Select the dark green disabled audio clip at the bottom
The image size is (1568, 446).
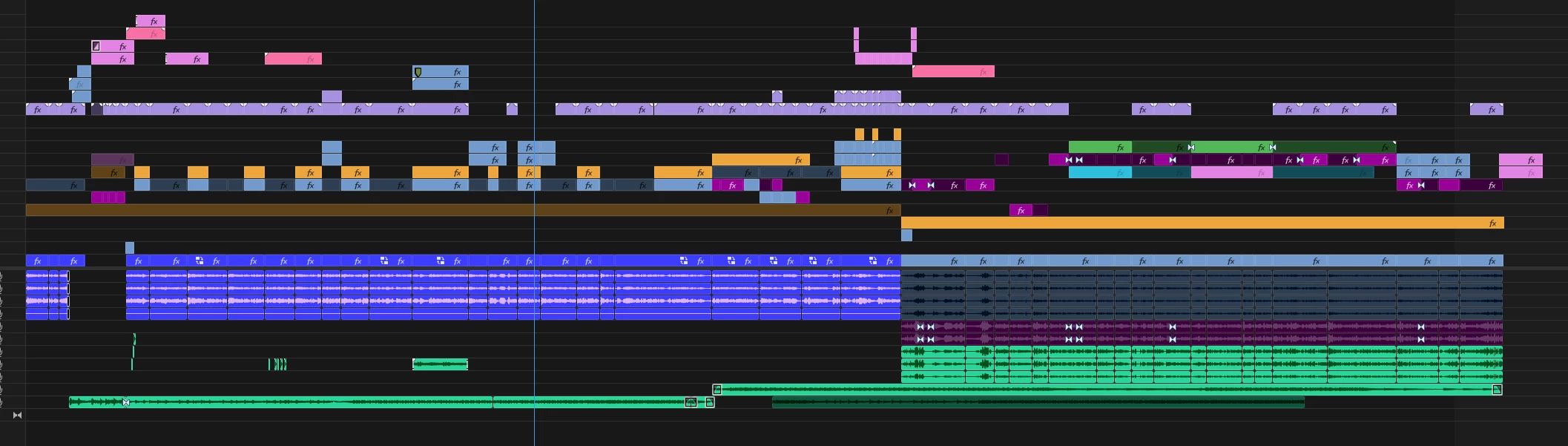point(1038,402)
